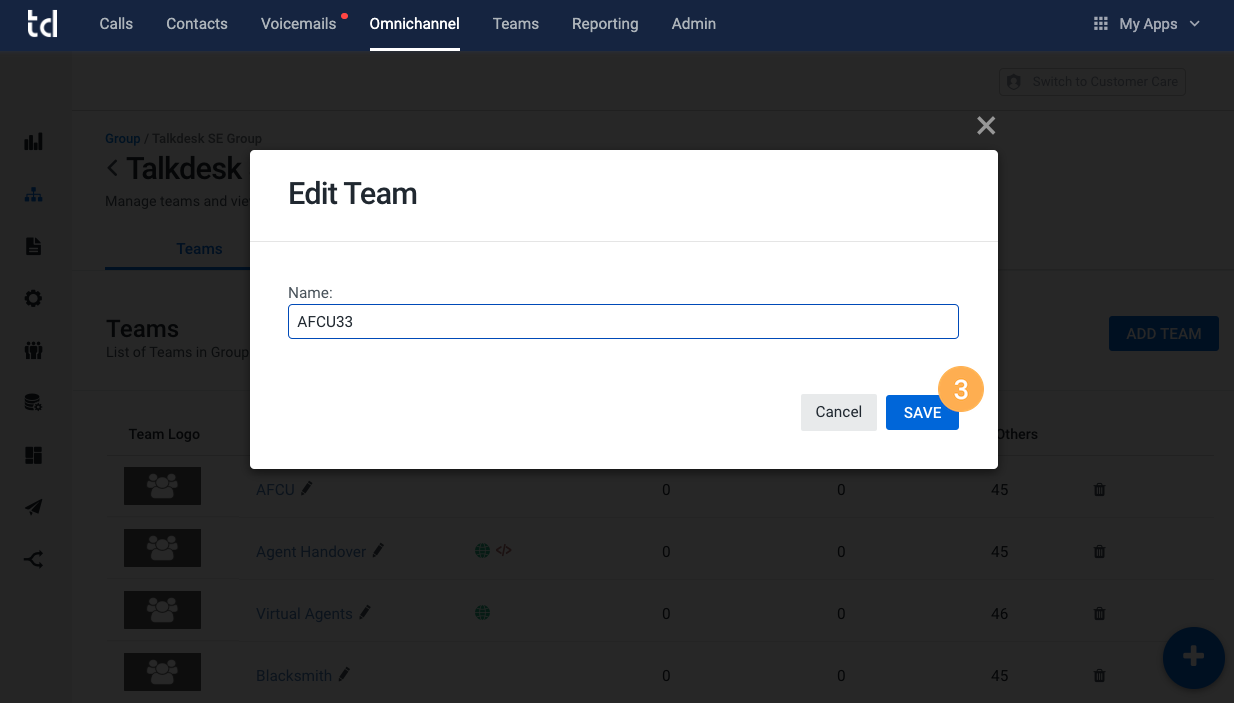The image size is (1234, 703).
Task: Open the layout blocks sidebar icon
Action: tap(34, 455)
